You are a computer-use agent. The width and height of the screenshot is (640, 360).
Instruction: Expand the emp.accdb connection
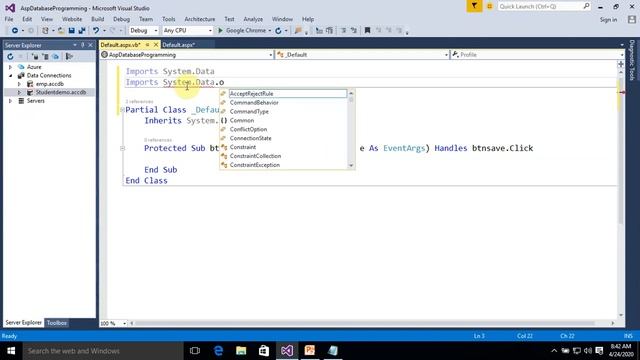pyautogui.click(x=19, y=84)
